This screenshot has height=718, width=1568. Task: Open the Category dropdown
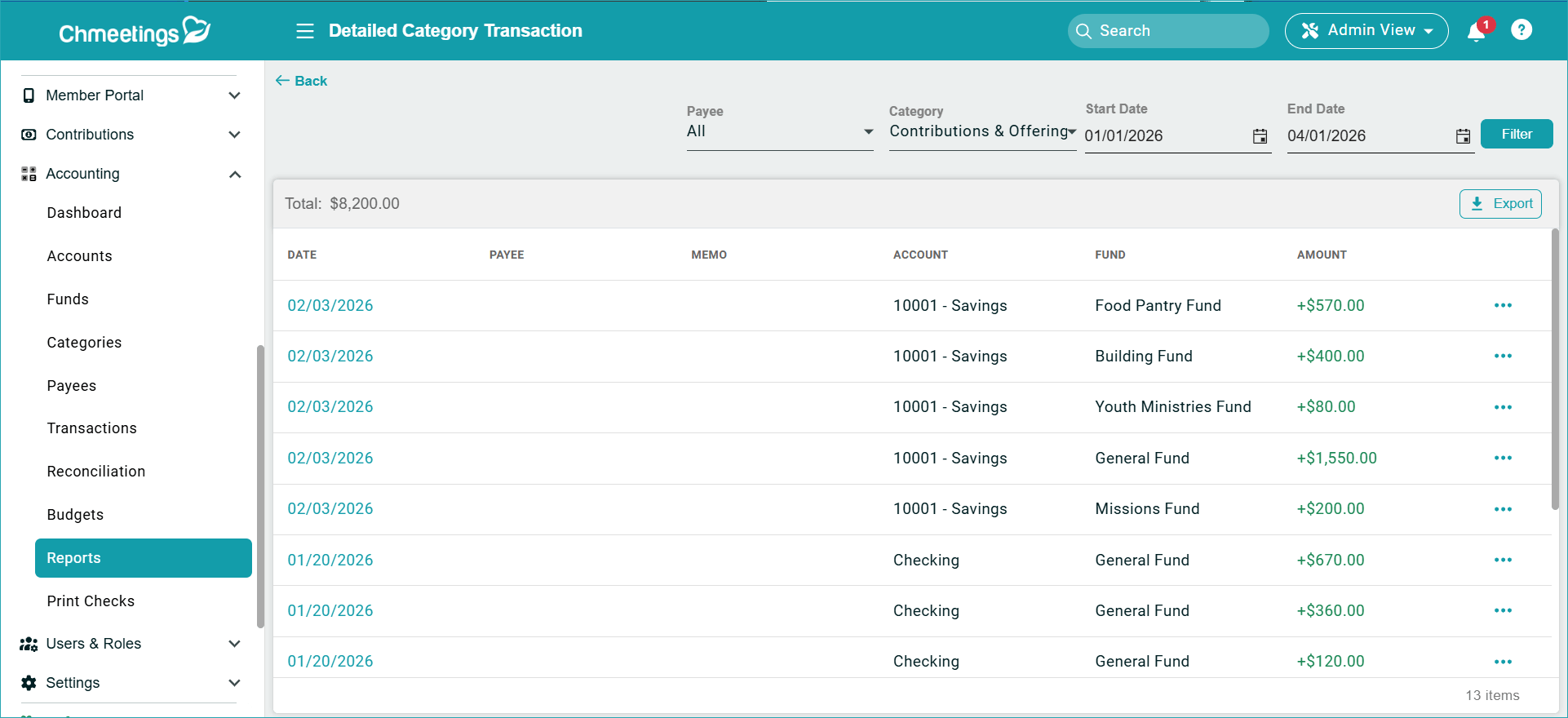982,131
